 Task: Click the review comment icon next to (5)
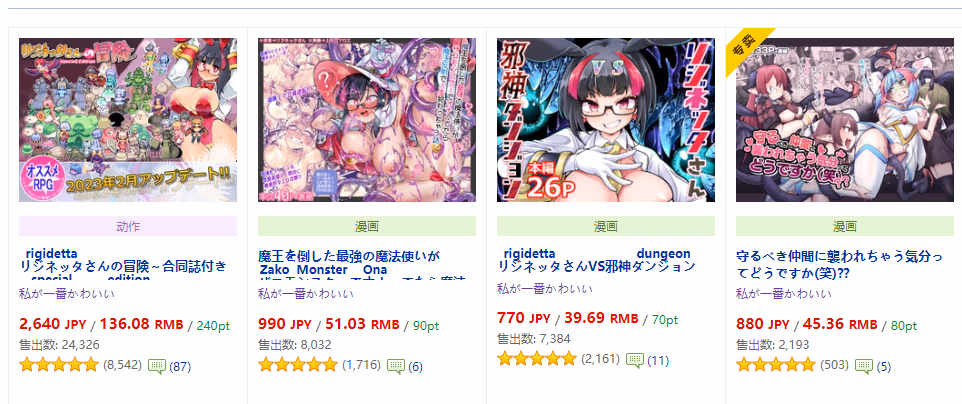click(x=864, y=367)
